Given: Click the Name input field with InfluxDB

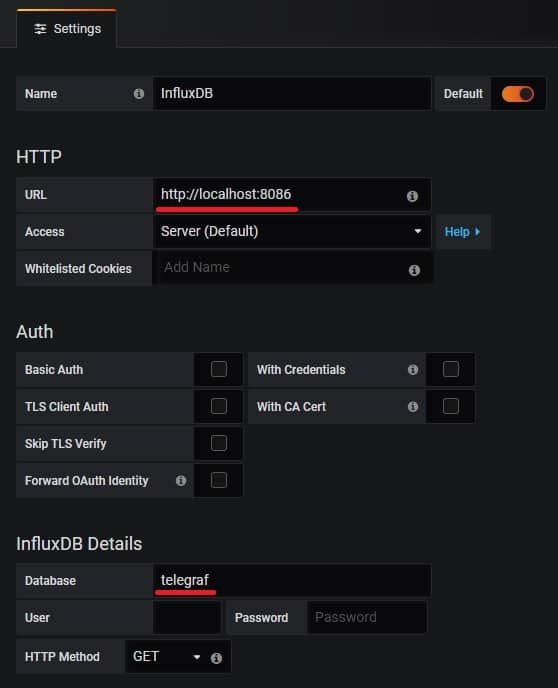Looking at the screenshot, I should [x=292, y=93].
